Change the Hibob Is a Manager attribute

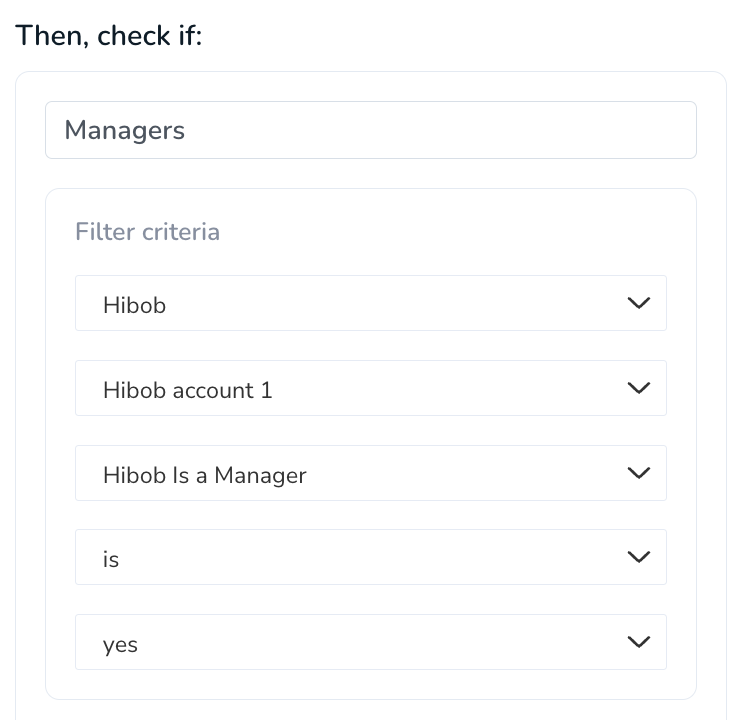tap(371, 473)
